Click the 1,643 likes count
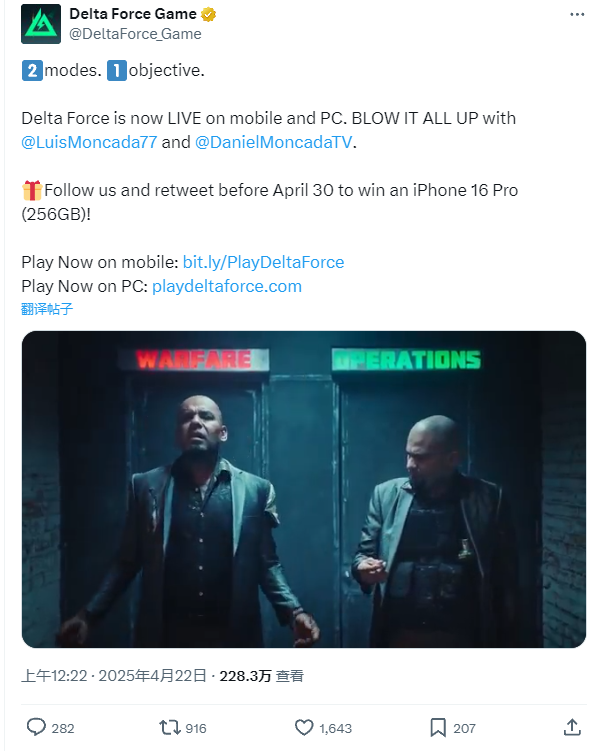The width and height of the screenshot is (599, 751). pos(336,728)
